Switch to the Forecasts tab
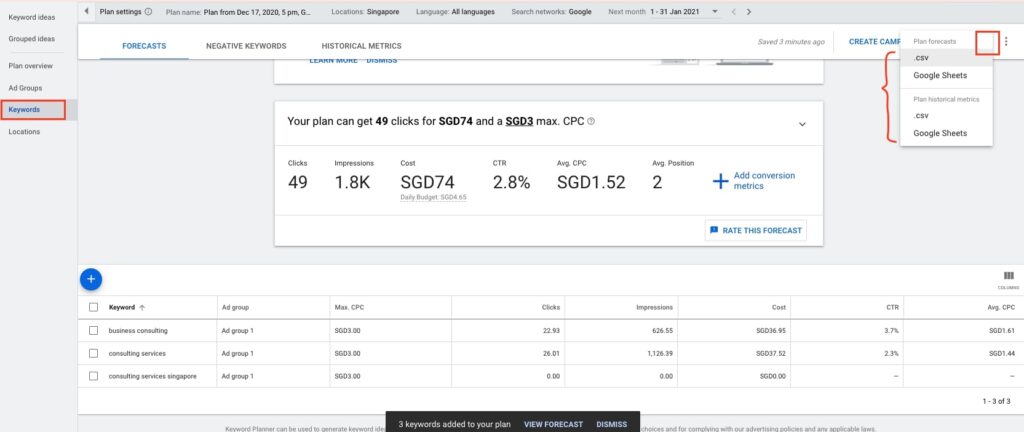Image resolution: width=1024 pixels, height=432 pixels. [x=144, y=46]
